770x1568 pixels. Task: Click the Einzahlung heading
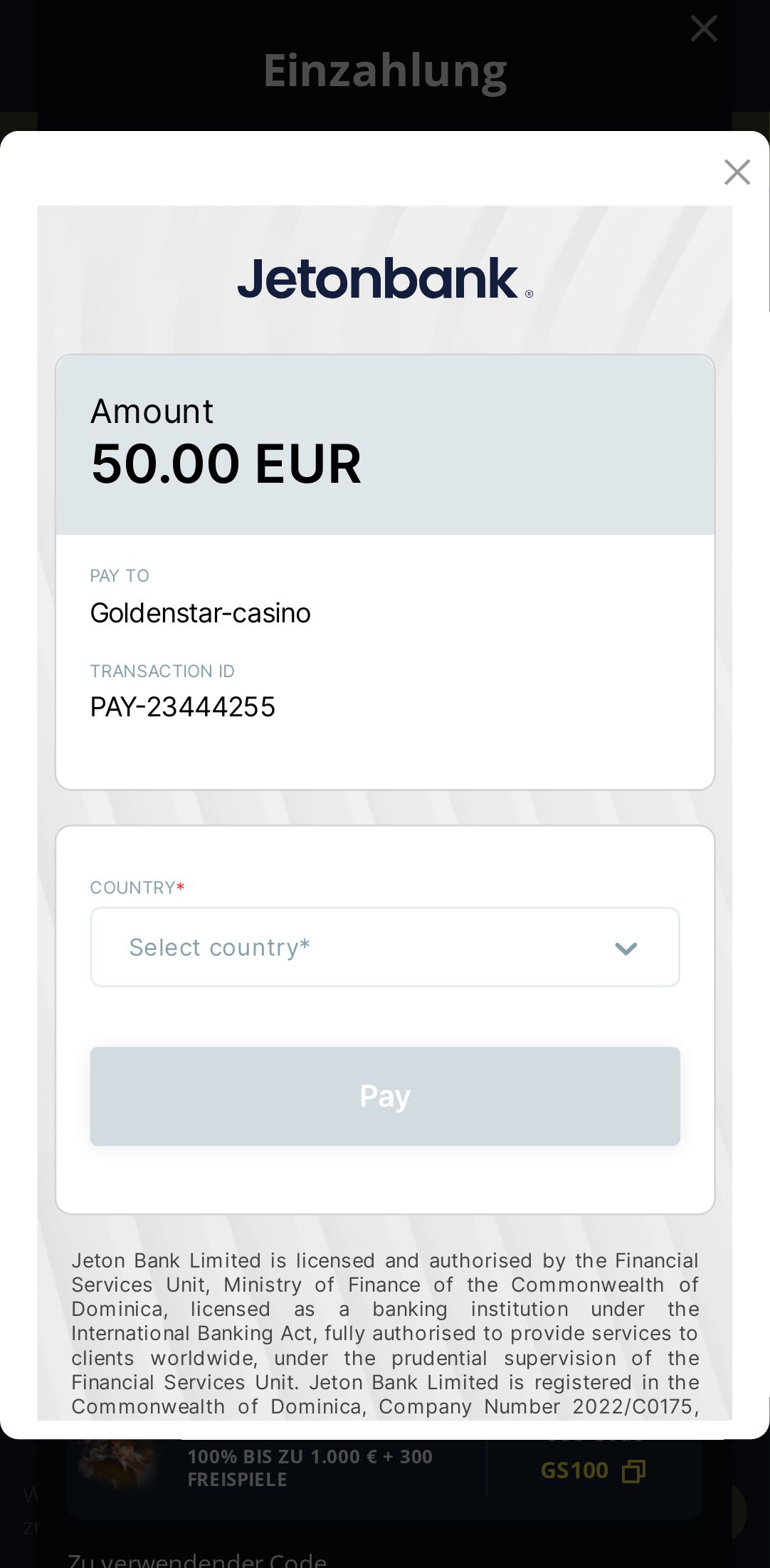point(384,70)
